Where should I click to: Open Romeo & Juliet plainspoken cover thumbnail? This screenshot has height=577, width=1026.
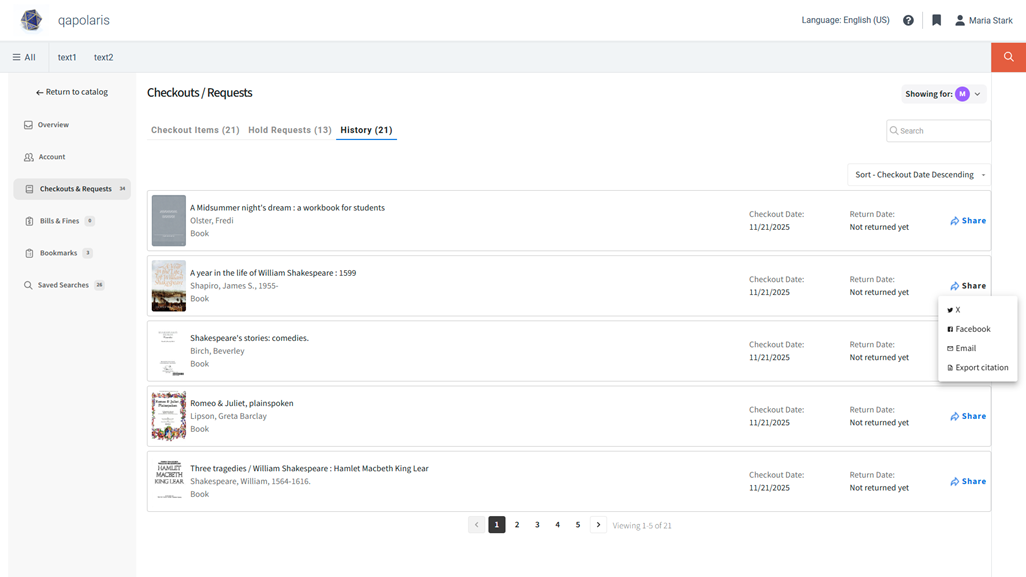[x=169, y=416]
